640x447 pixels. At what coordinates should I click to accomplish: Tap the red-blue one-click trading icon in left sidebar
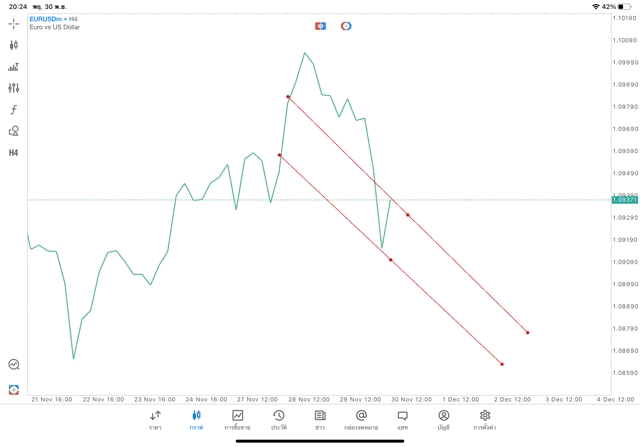(13, 389)
